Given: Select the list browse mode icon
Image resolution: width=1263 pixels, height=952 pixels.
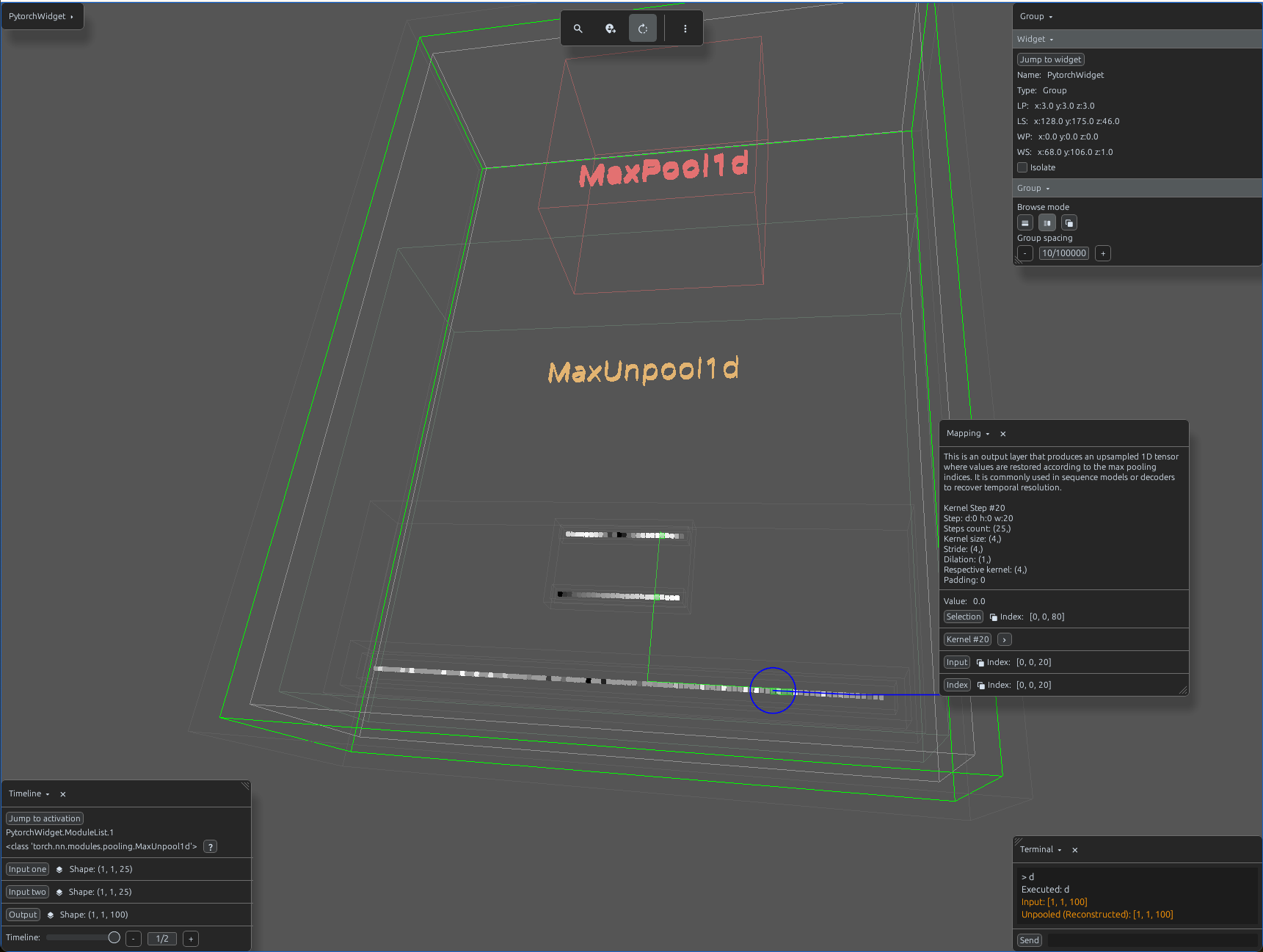Looking at the screenshot, I should tap(1025, 223).
